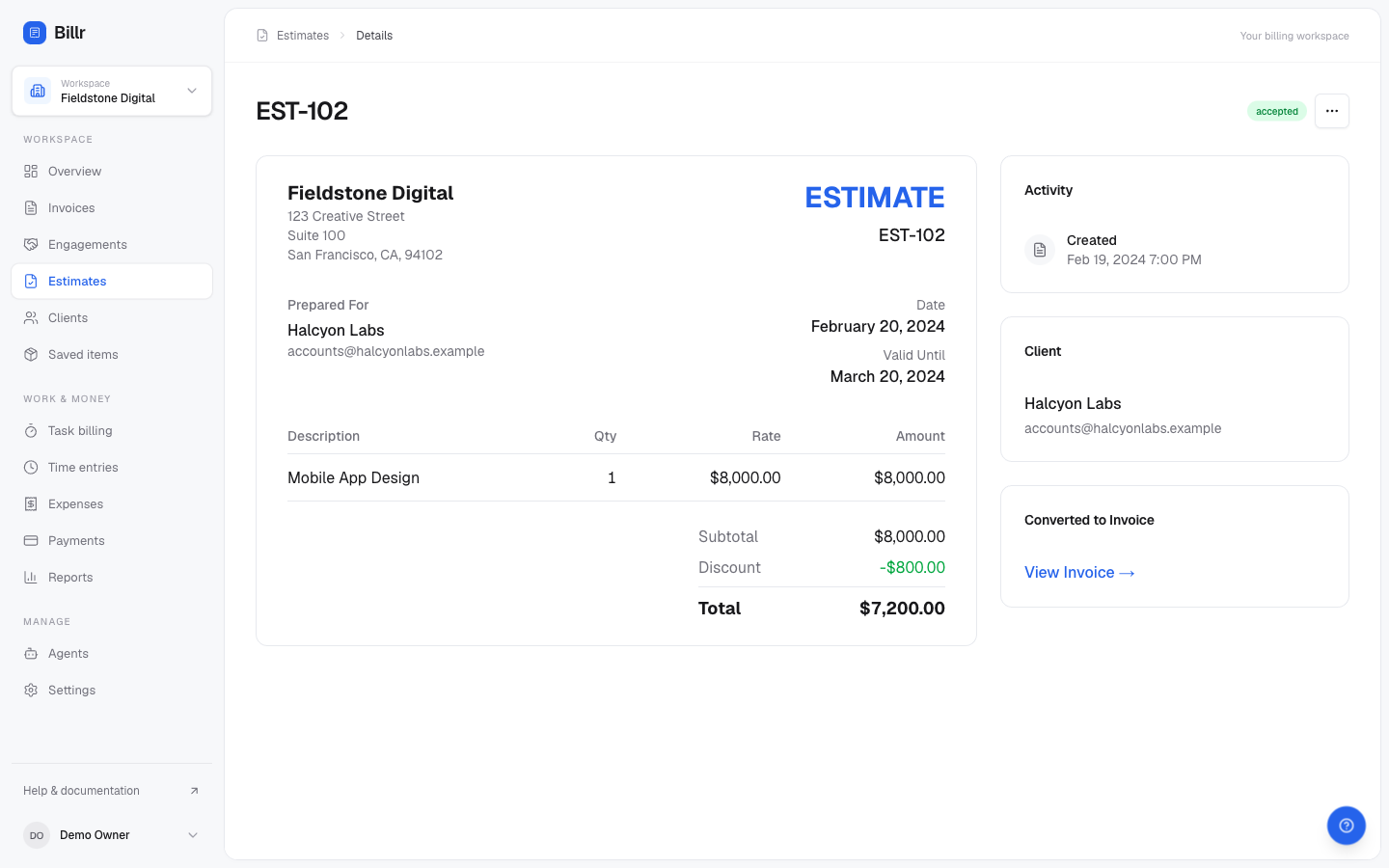The width and height of the screenshot is (1389, 868).
Task: Click the Engagements handshake icon
Action: click(31, 245)
